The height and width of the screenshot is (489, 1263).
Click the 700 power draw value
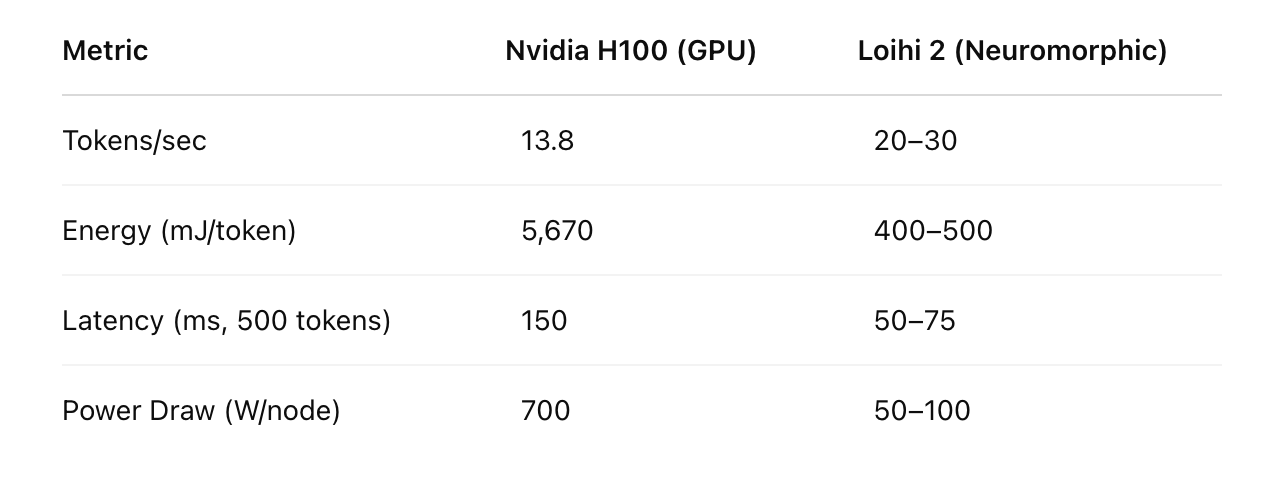tap(545, 411)
